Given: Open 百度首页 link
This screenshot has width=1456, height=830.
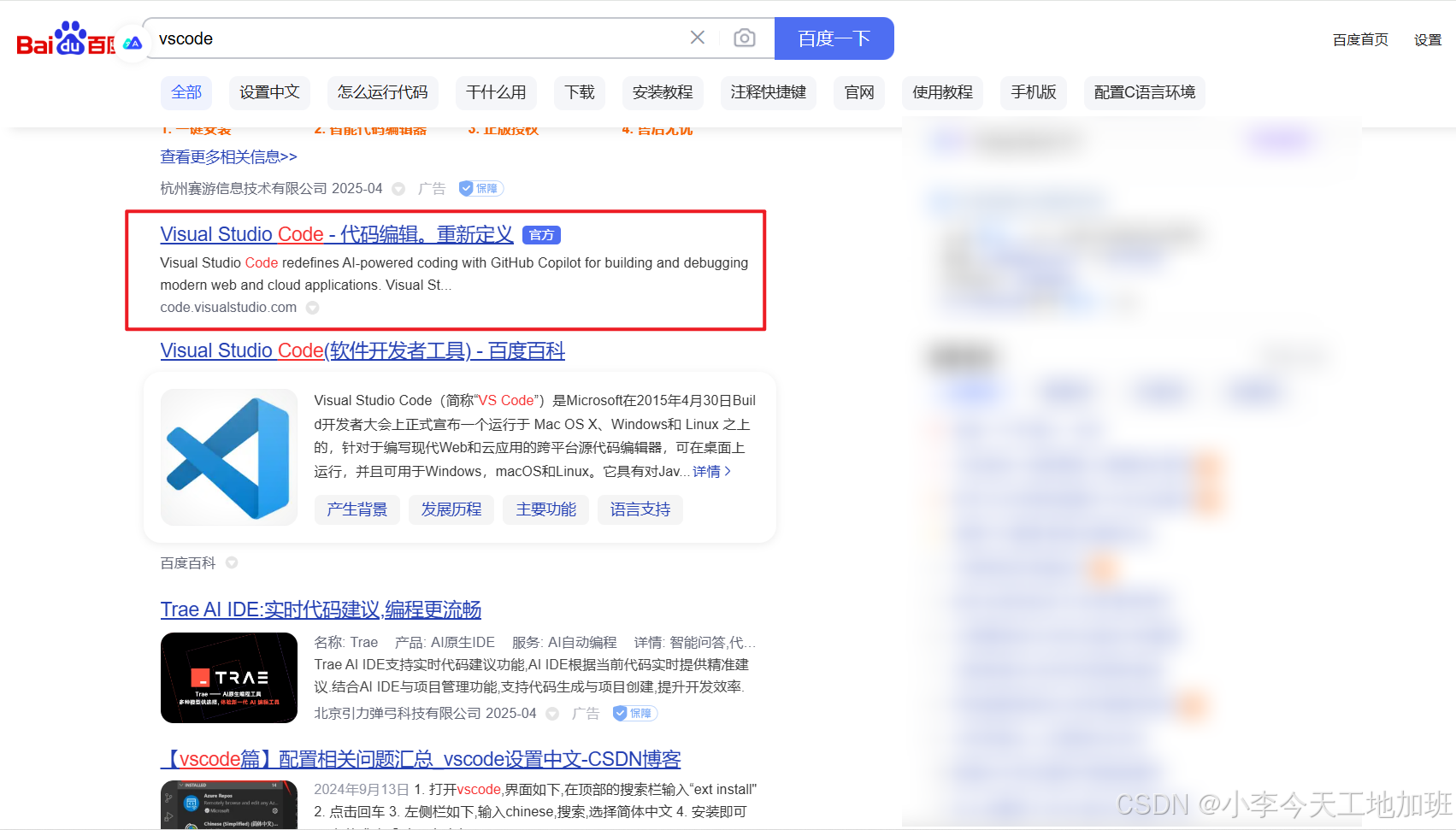Looking at the screenshot, I should tap(1360, 39).
